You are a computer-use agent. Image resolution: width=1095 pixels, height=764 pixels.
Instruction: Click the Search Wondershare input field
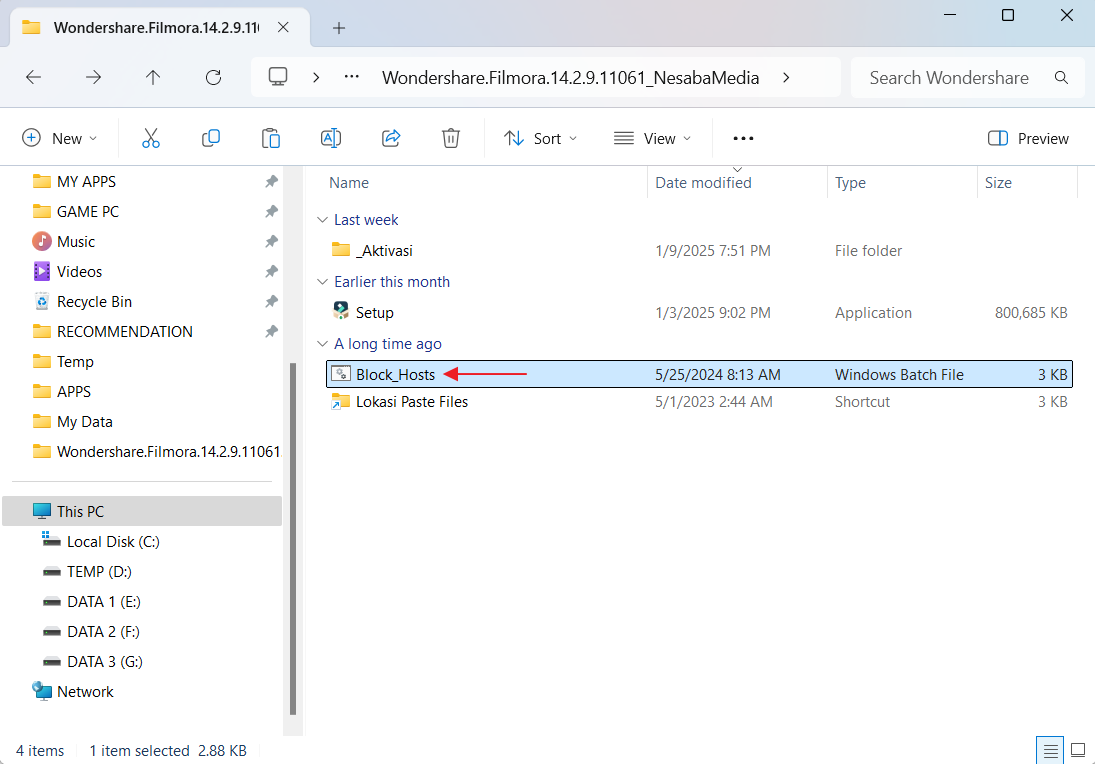[948, 77]
